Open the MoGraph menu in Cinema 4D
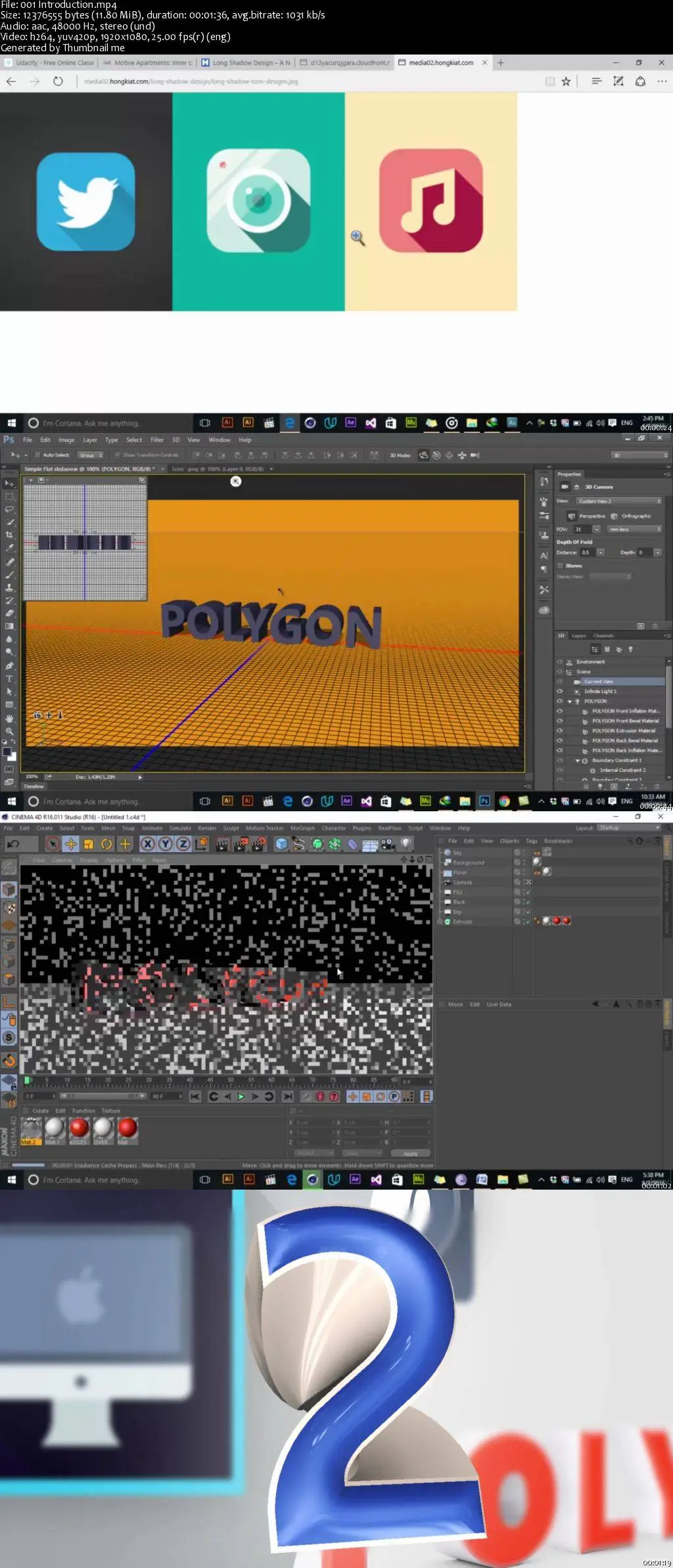Screen dimensions: 673x1568 coord(302,828)
